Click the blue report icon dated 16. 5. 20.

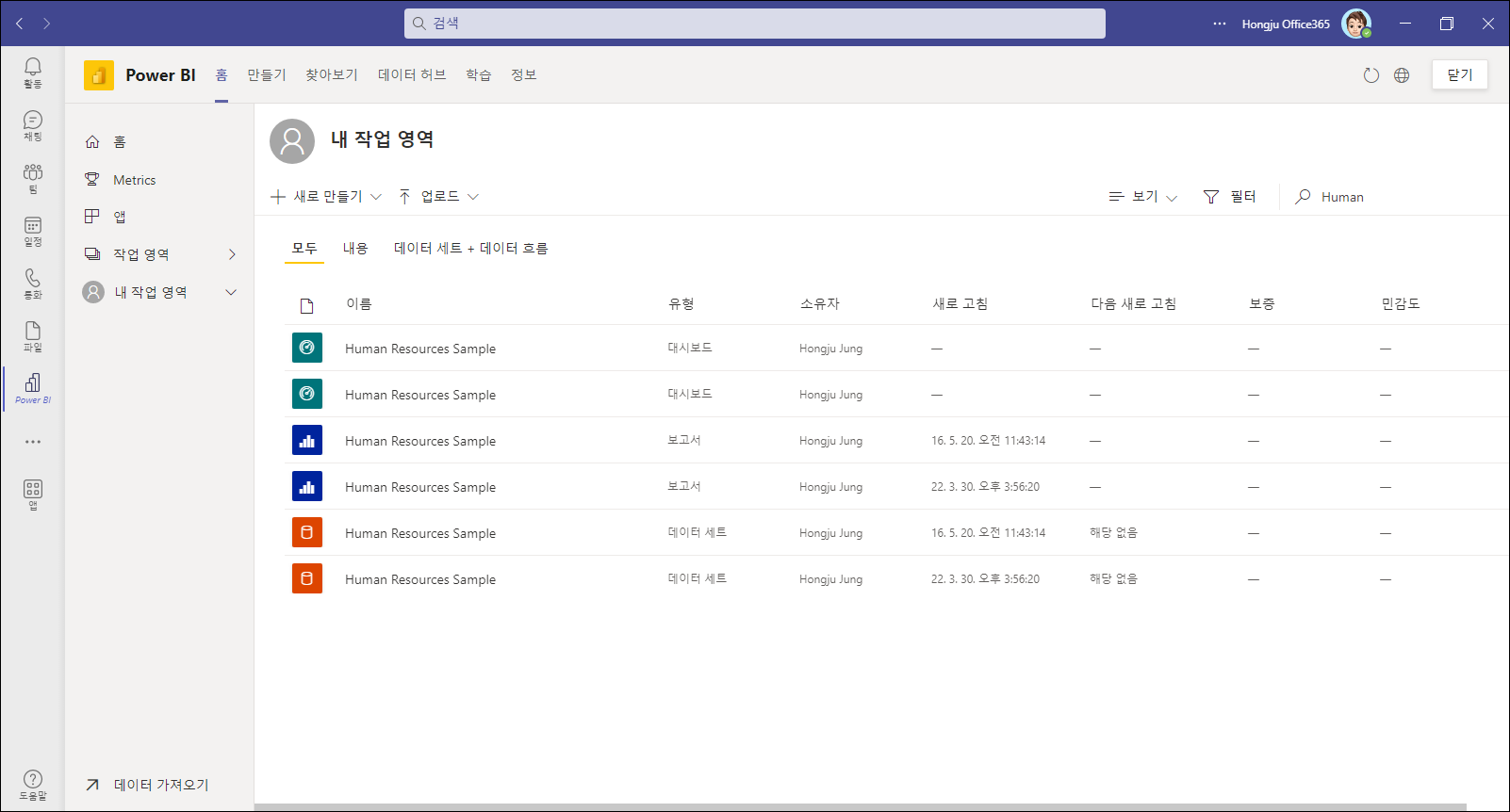pyautogui.click(x=307, y=440)
